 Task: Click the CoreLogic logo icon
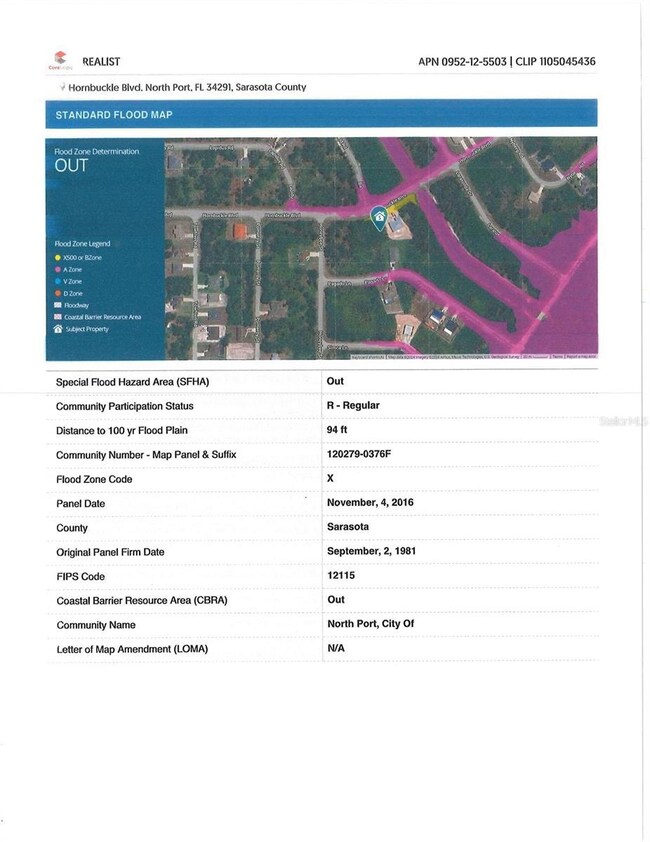pyautogui.click(x=60, y=59)
